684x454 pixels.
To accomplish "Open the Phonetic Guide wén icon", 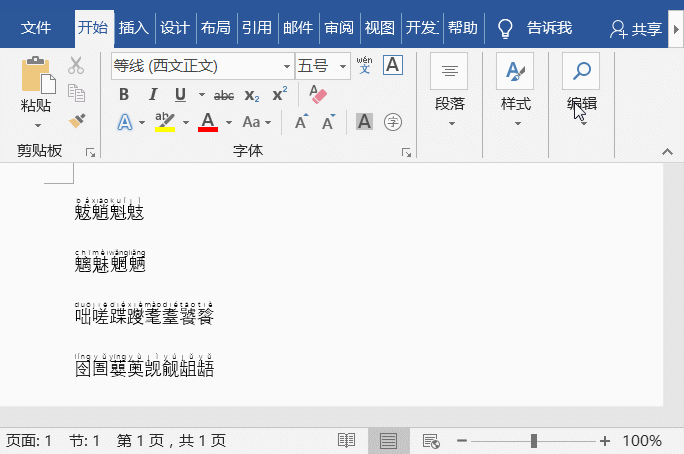I will (x=364, y=65).
